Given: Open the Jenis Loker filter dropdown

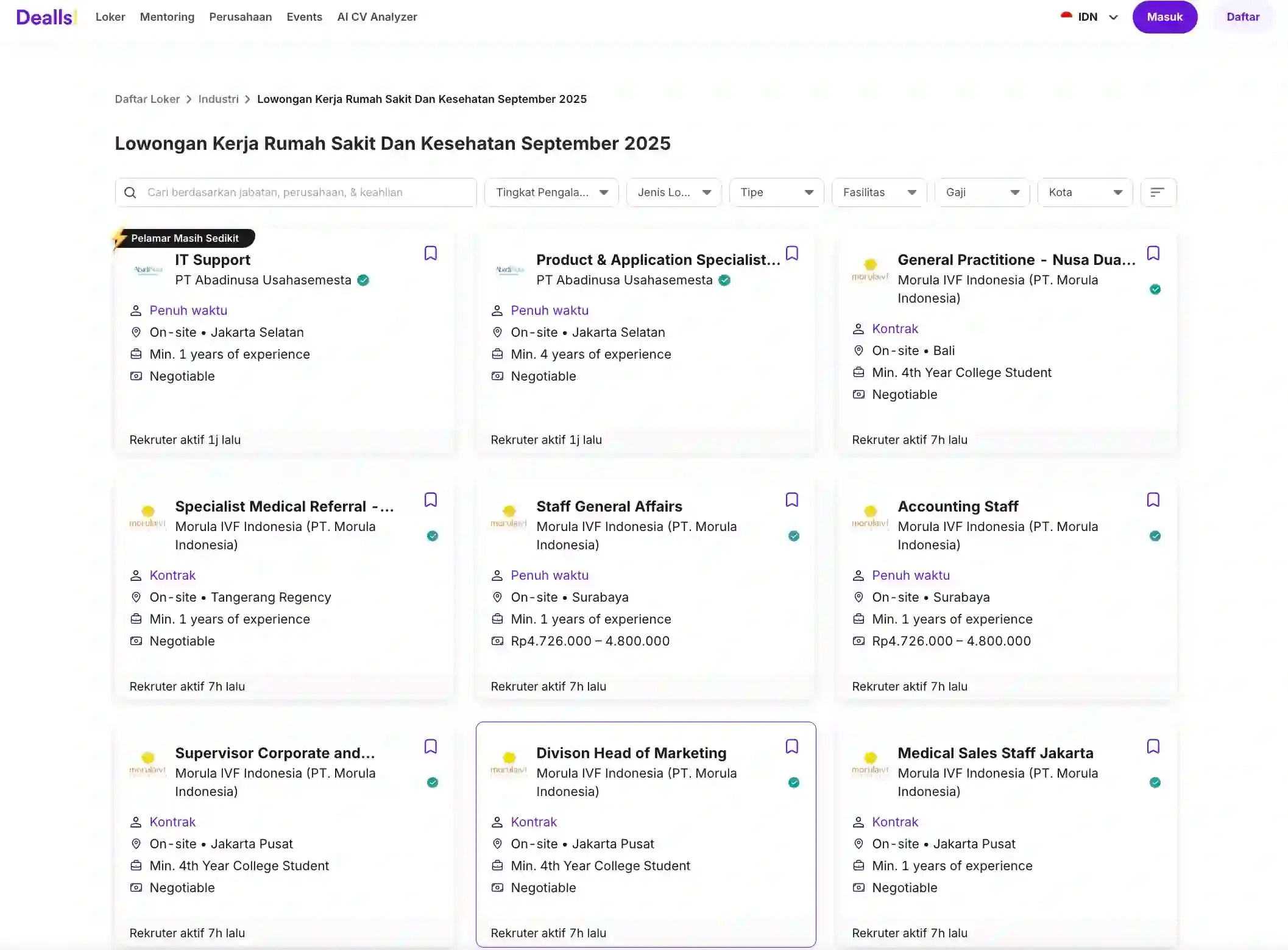Looking at the screenshot, I should [674, 192].
